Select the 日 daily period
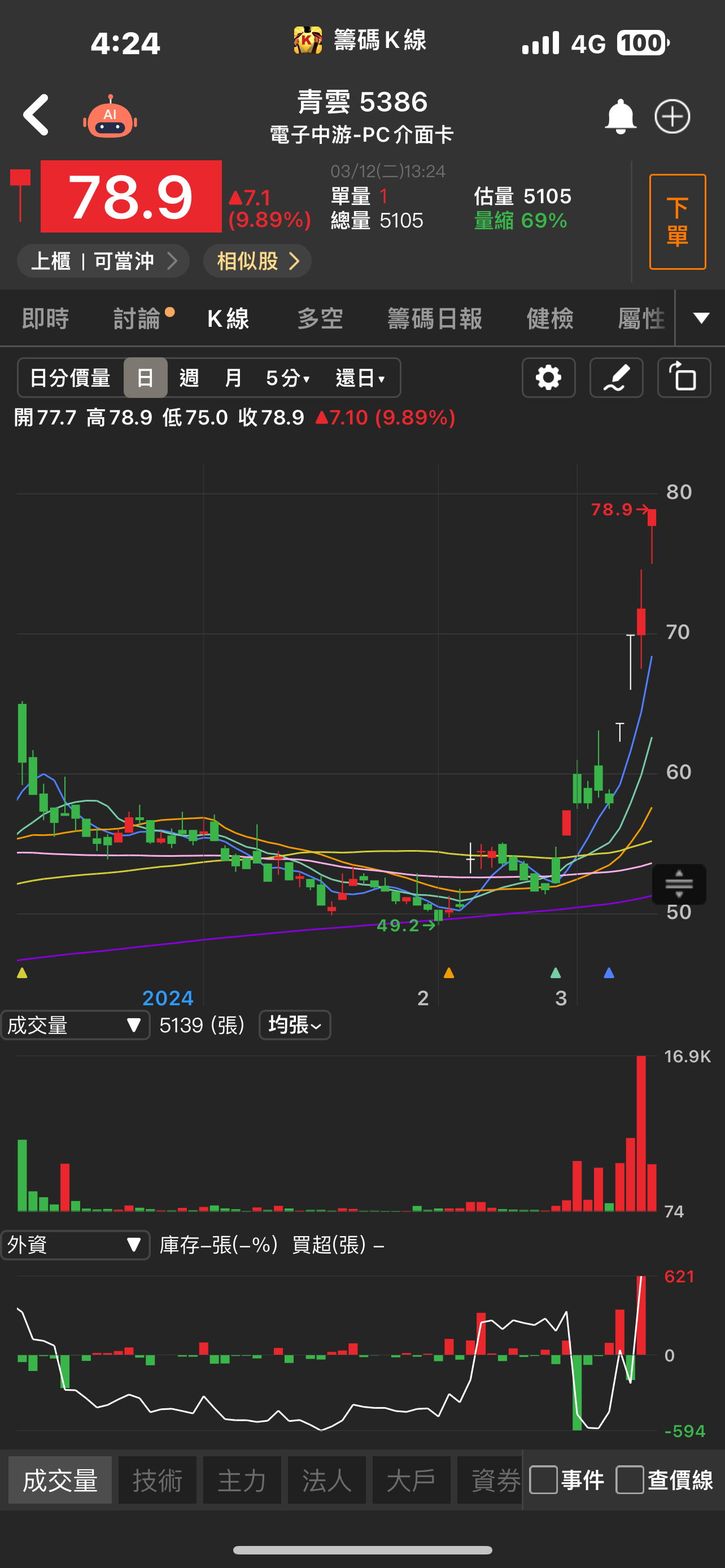Viewport: 725px width, 1568px height. tap(146, 378)
